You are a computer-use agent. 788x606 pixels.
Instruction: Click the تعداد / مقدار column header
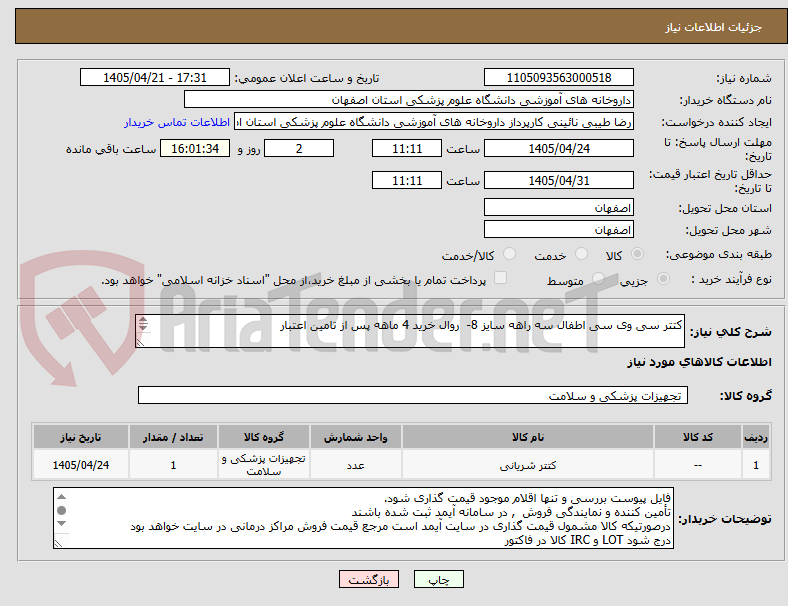coord(173,437)
